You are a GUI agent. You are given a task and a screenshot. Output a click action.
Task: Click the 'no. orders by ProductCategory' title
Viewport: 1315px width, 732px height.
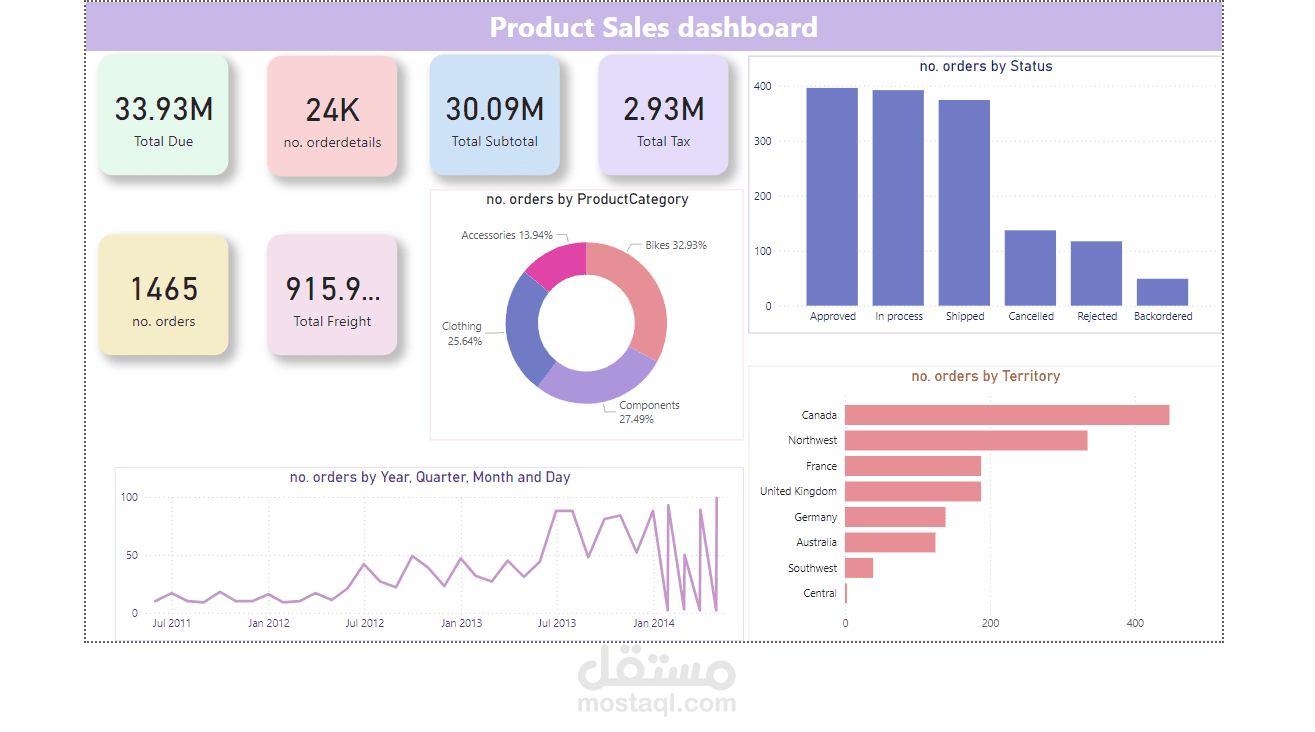pyautogui.click(x=587, y=199)
